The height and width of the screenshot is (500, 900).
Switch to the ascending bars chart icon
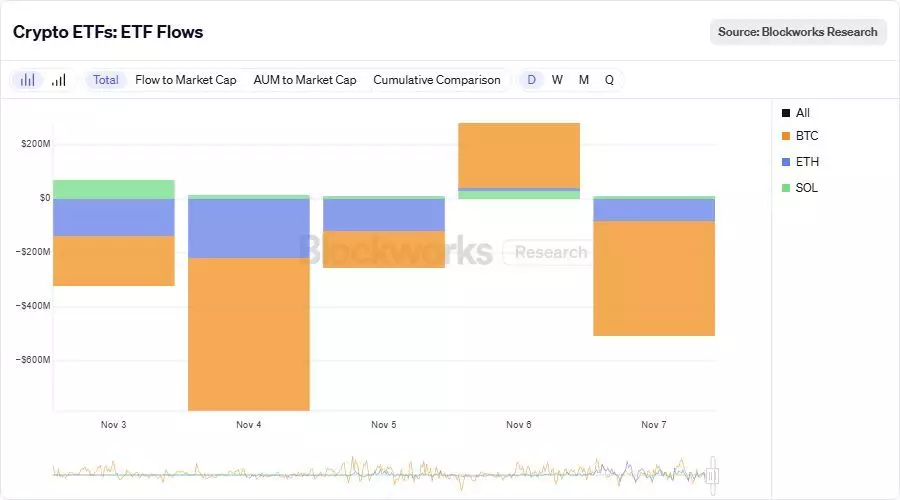coord(59,80)
